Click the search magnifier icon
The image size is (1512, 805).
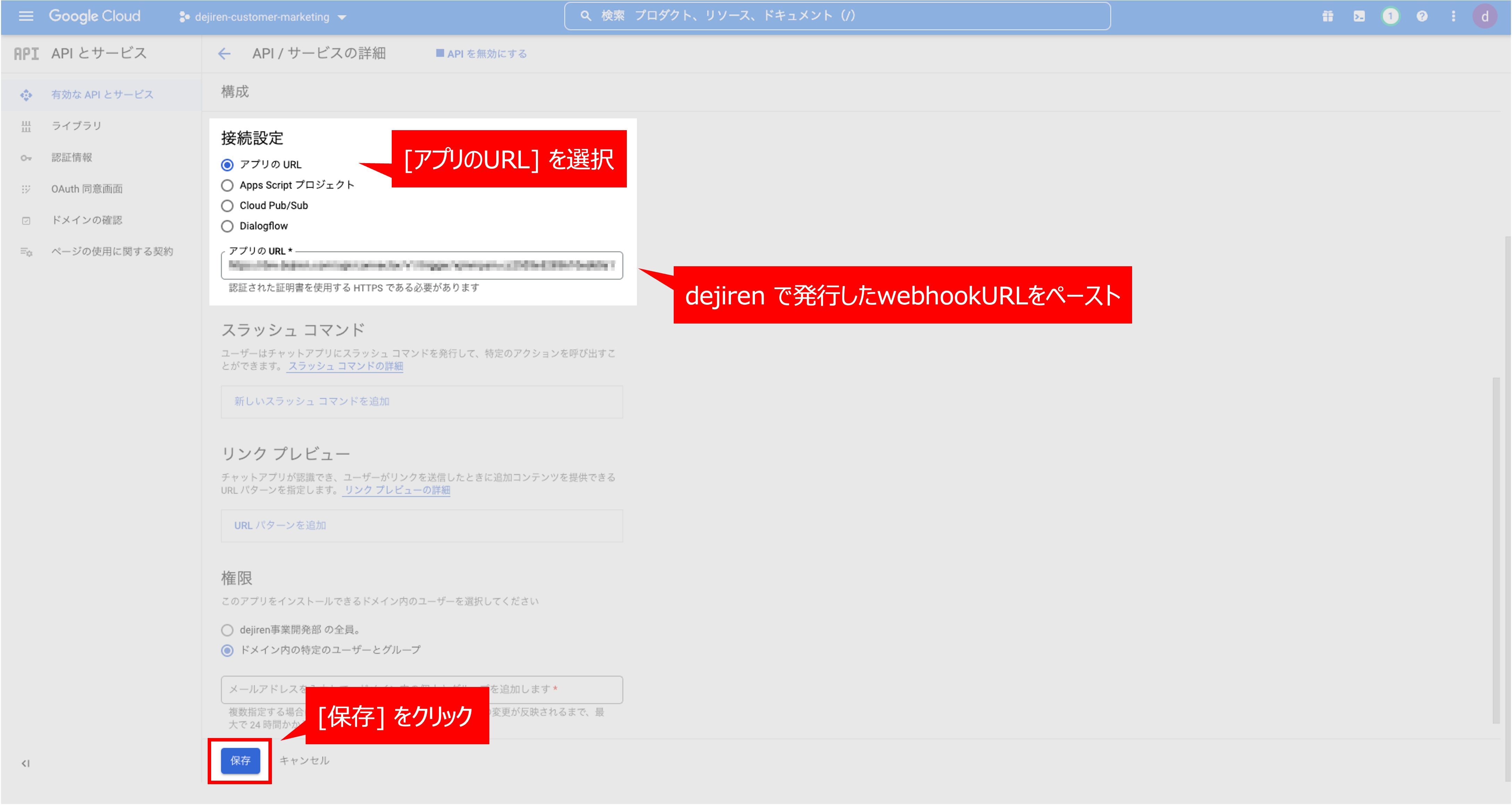point(585,16)
